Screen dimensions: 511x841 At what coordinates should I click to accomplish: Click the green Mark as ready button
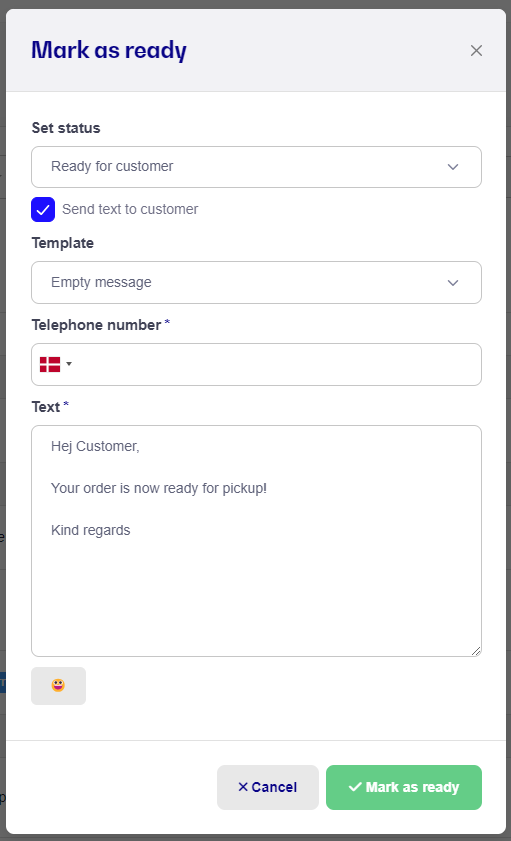pyautogui.click(x=404, y=787)
